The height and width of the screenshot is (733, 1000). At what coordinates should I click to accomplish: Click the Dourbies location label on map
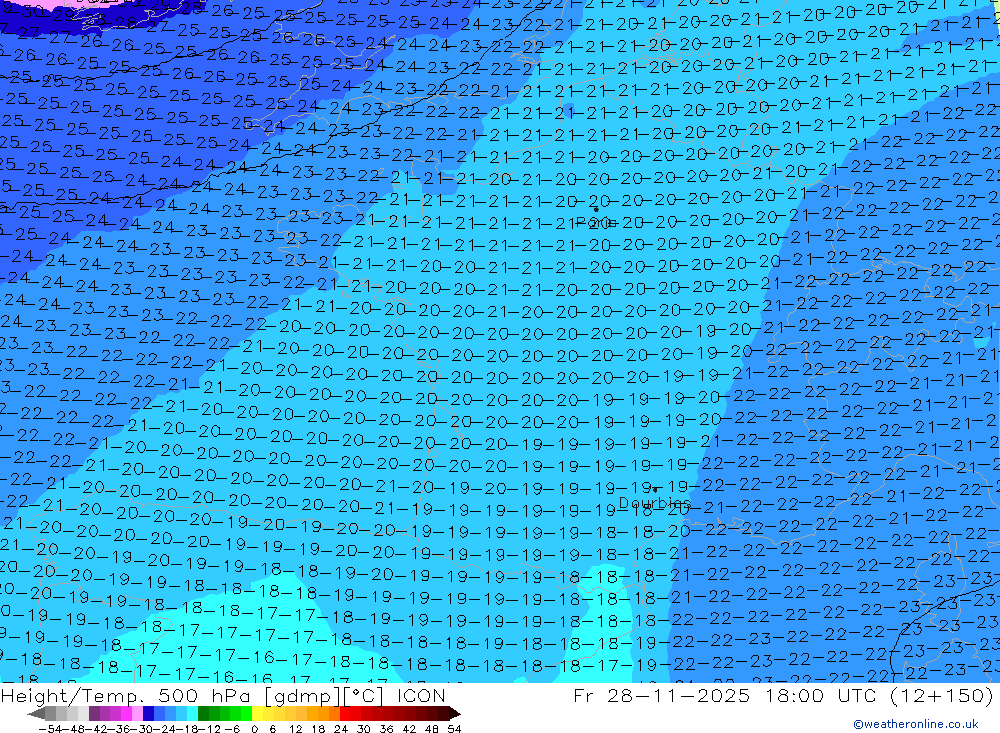click(655, 503)
